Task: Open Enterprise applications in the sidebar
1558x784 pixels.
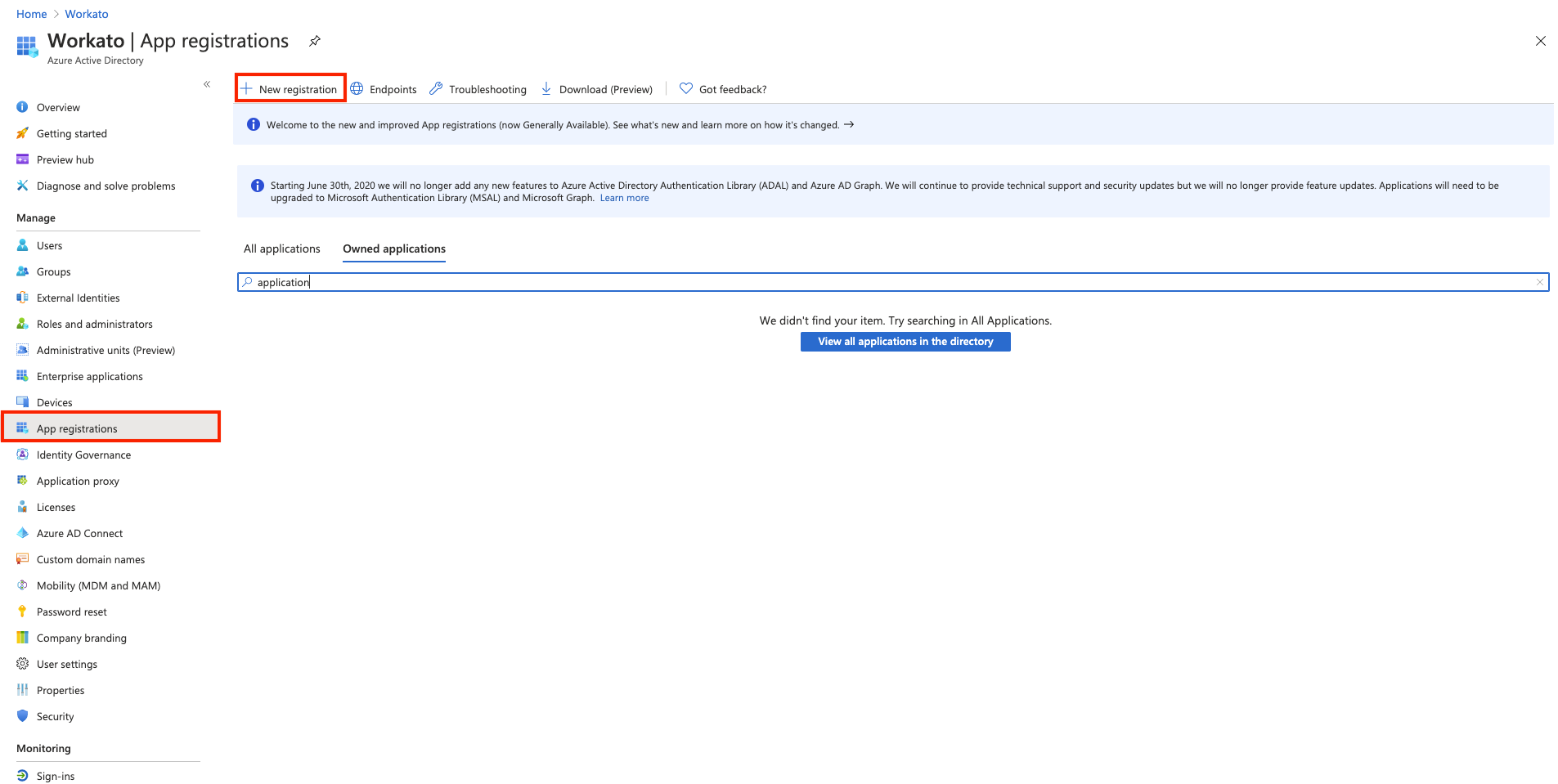Action: (x=89, y=376)
